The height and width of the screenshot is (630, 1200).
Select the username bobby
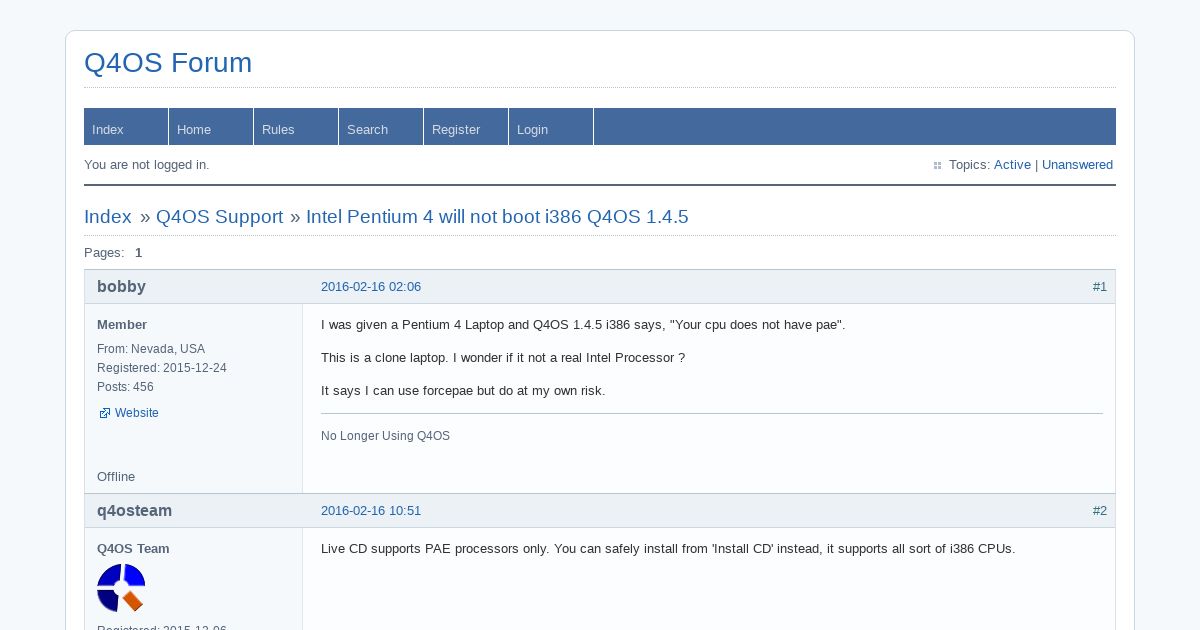click(121, 287)
